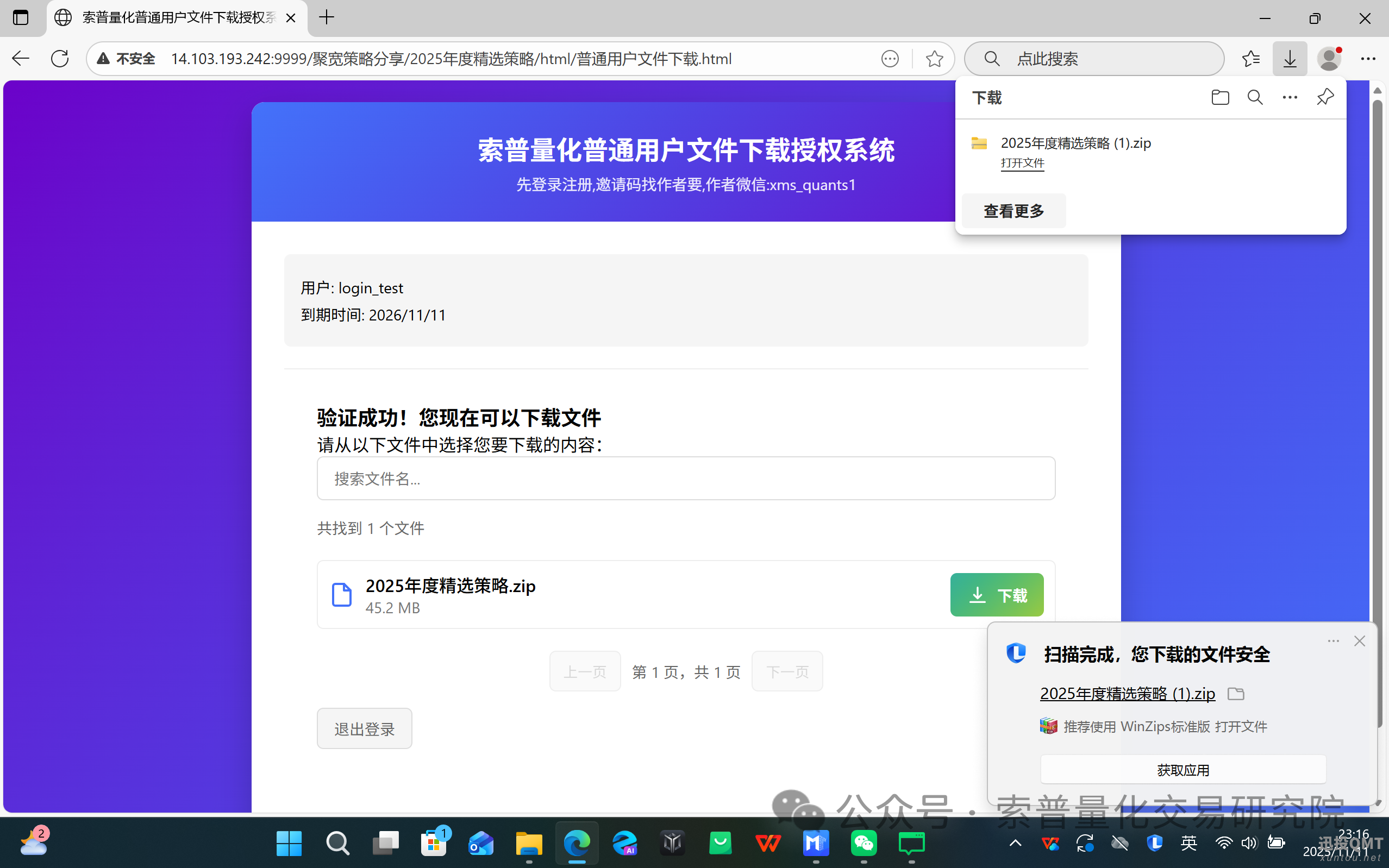Add page to favorites star
The height and width of the screenshot is (868, 1389).
pyautogui.click(x=934, y=59)
